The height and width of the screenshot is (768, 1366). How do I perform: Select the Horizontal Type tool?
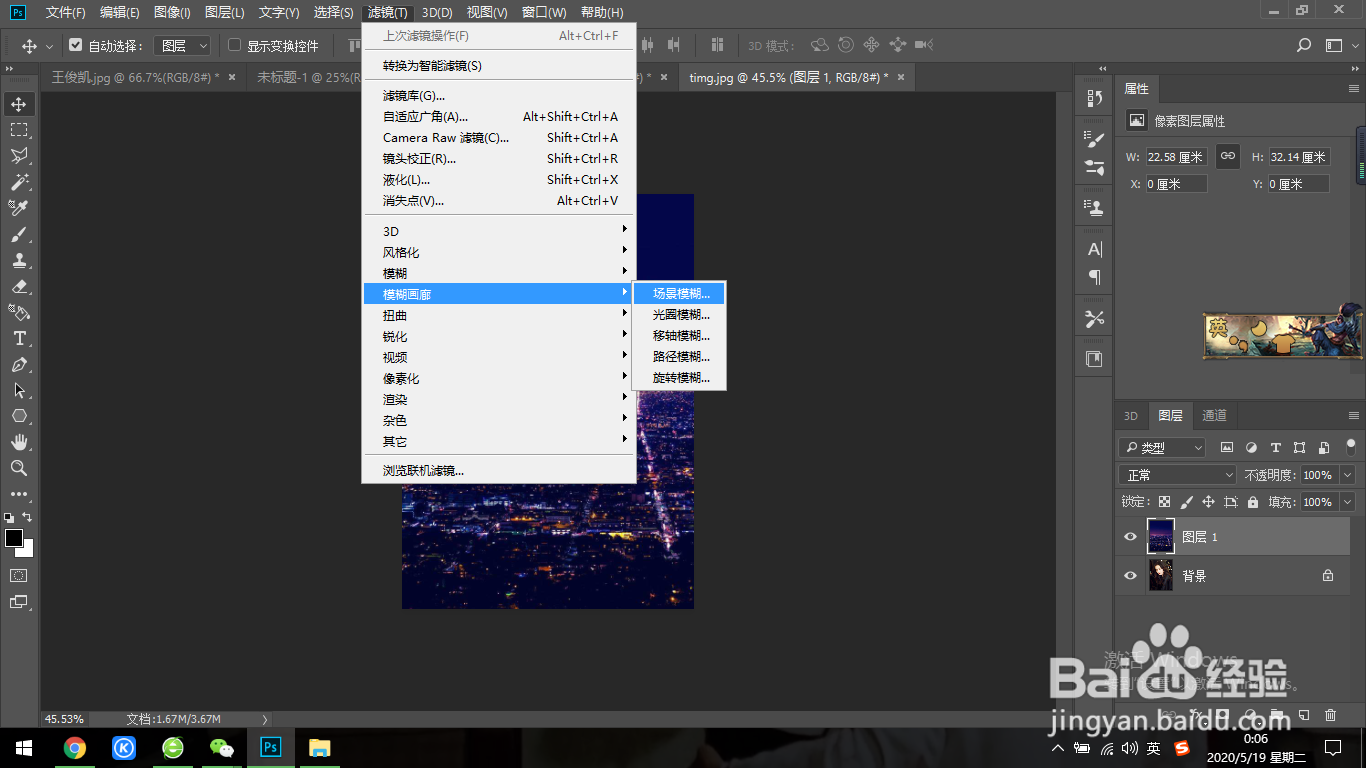[x=19, y=338]
